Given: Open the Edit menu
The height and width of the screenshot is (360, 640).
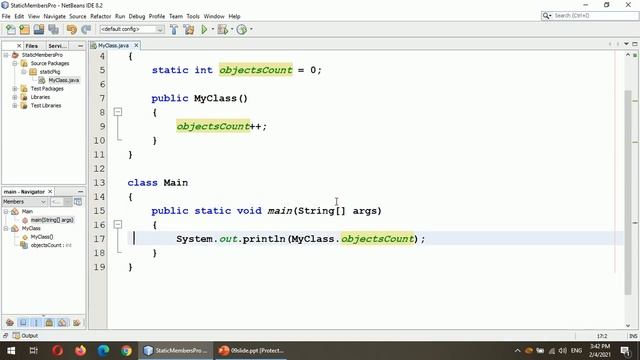Looking at the screenshot, I should click(19, 16).
